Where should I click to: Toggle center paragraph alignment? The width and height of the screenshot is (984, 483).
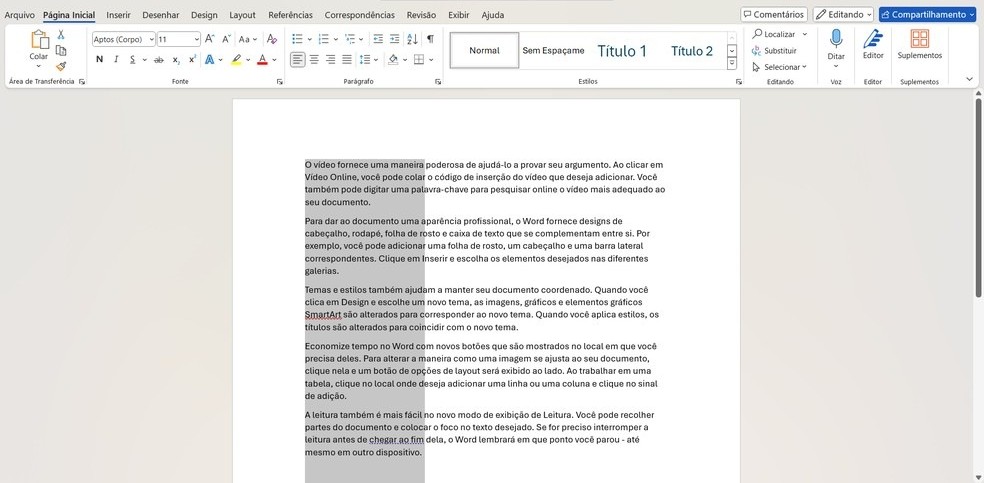(x=314, y=60)
